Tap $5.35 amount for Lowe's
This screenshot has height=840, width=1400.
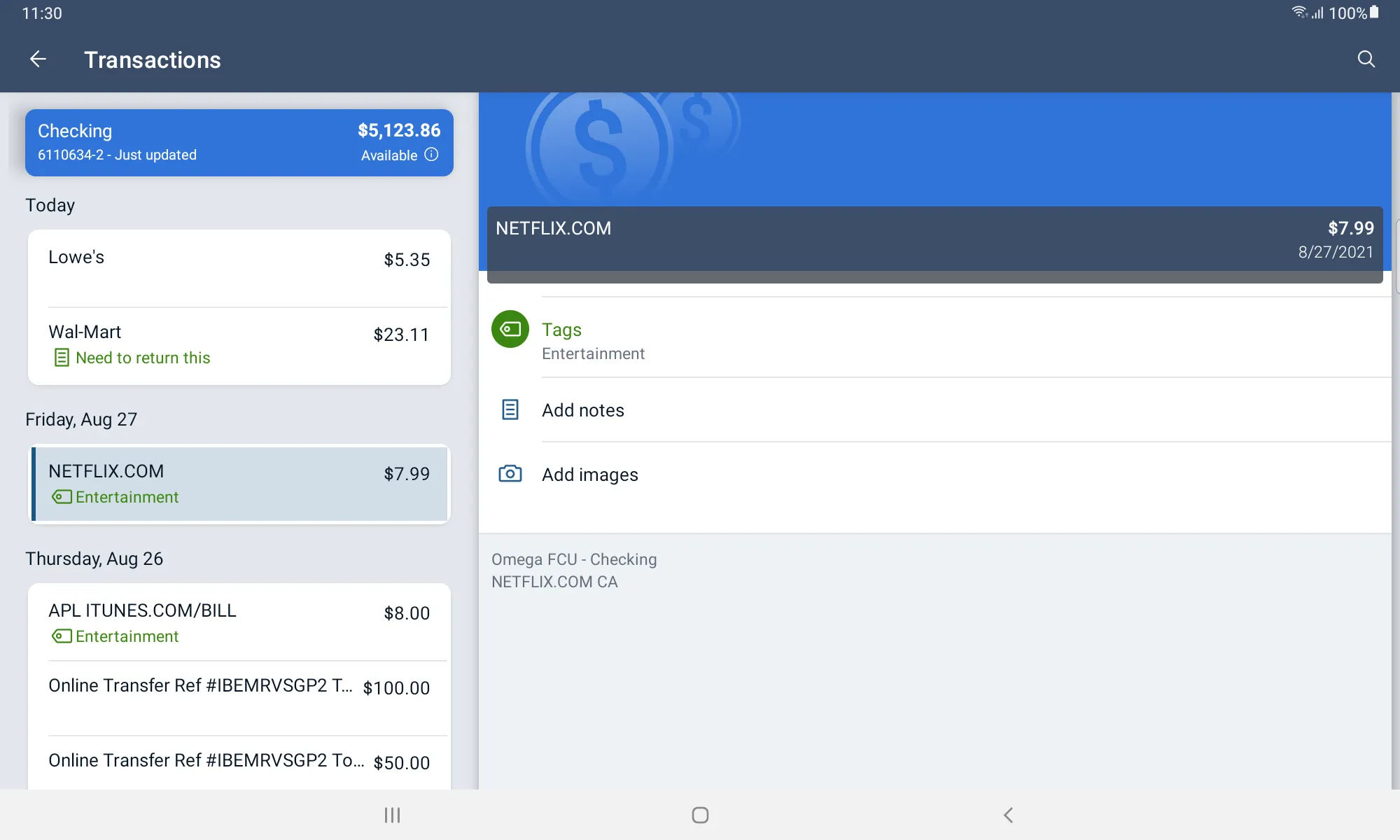pyautogui.click(x=407, y=260)
